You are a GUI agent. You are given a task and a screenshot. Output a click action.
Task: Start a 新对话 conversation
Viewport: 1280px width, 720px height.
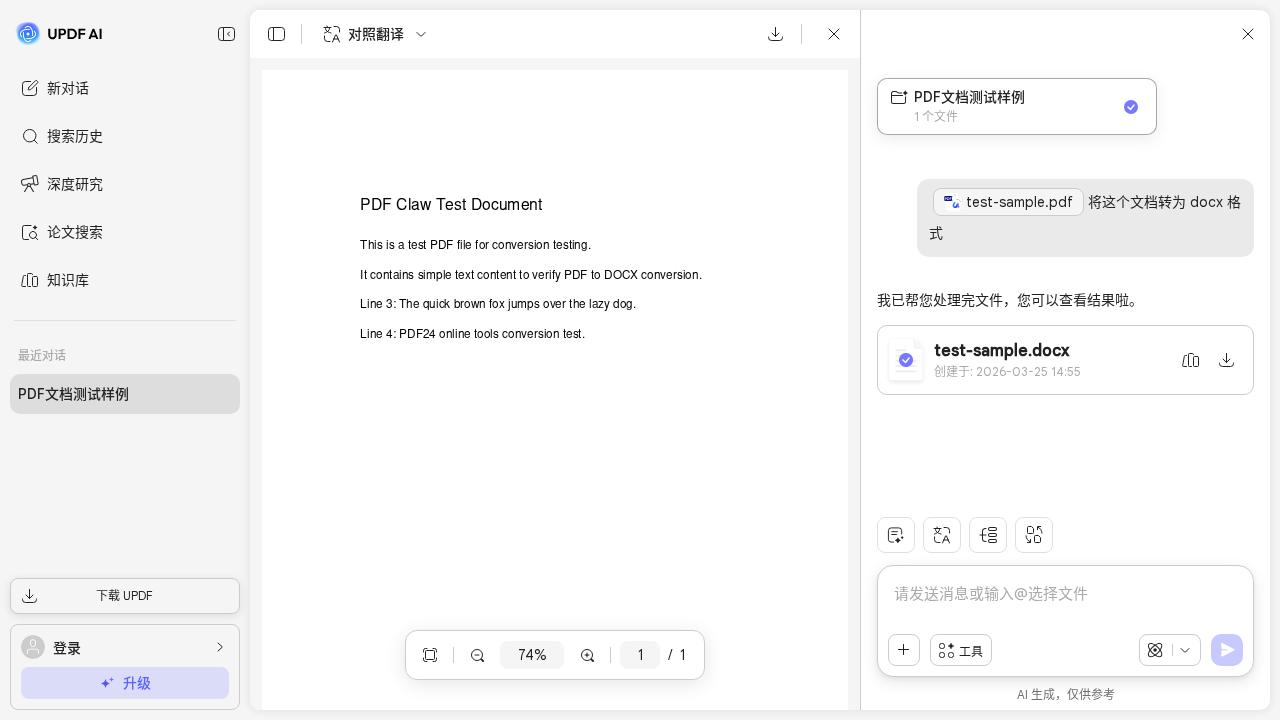(x=68, y=88)
